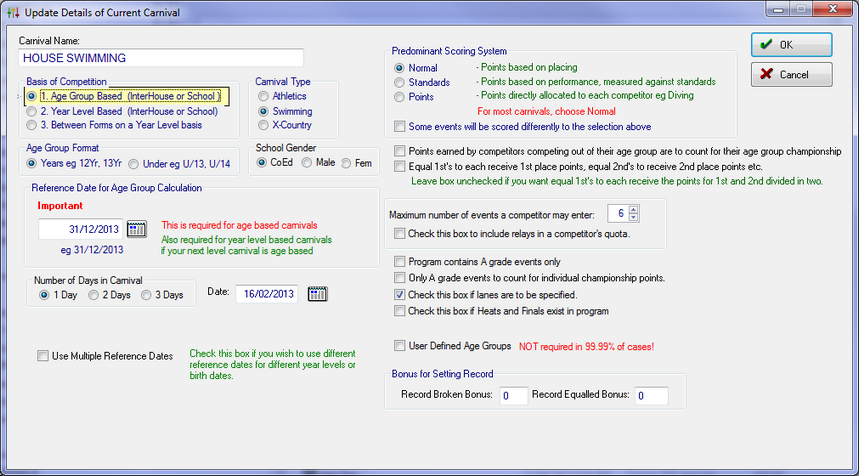Close the Update Details window
Viewport: 859px width, 476px height.
click(x=832, y=9)
